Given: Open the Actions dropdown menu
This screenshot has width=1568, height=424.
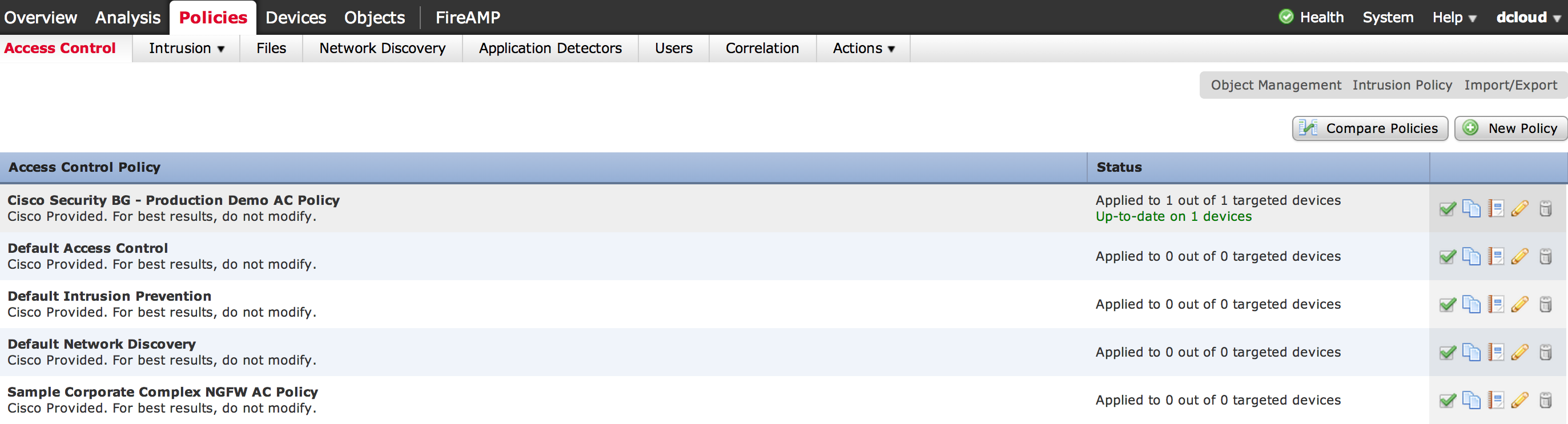Looking at the screenshot, I should 863,49.
